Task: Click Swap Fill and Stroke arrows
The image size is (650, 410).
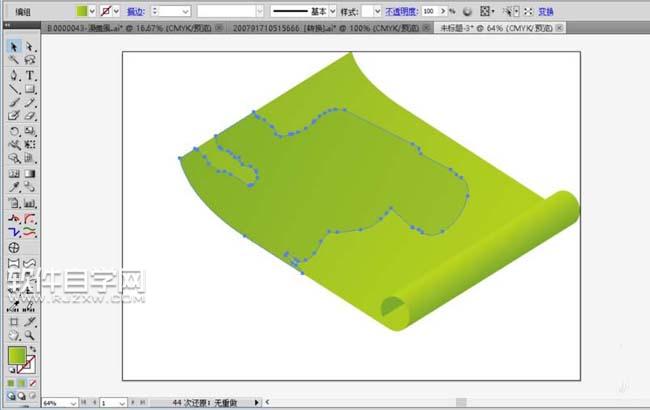Action: point(33,349)
